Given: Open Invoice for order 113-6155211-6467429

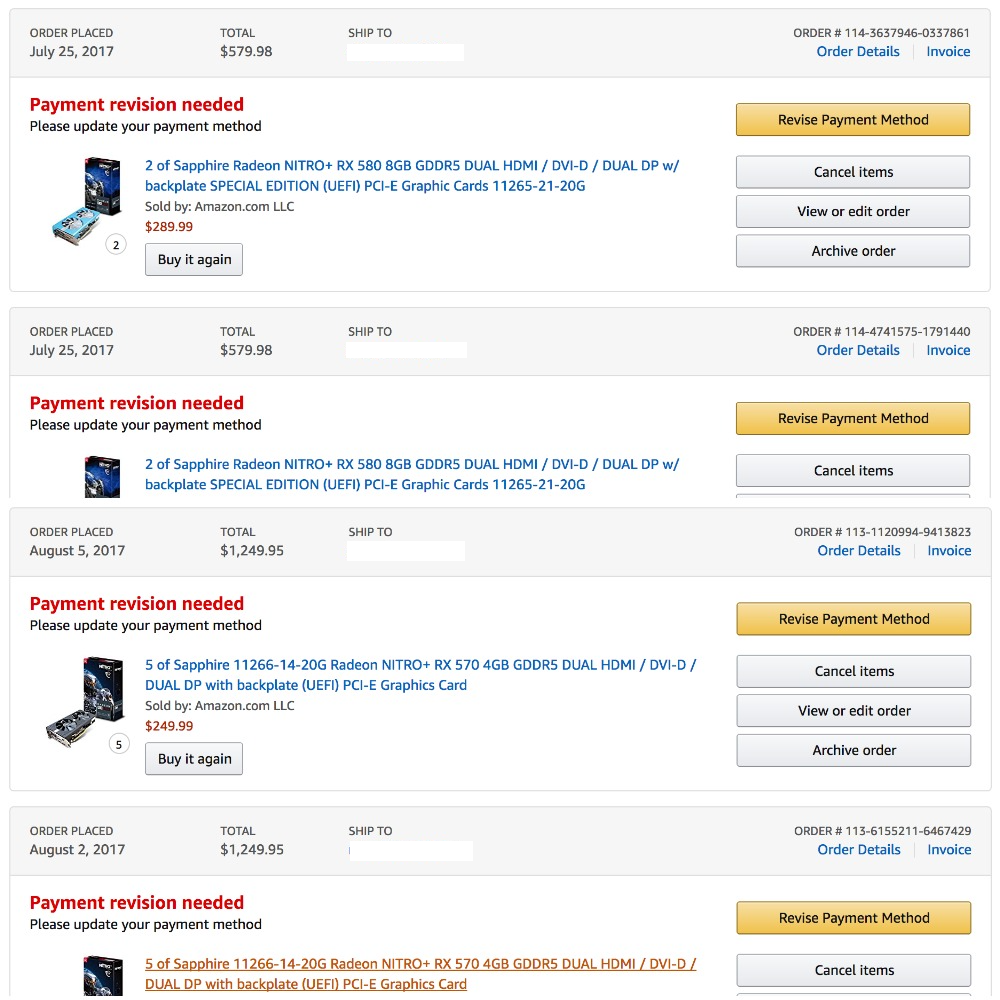Looking at the screenshot, I should click(x=949, y=850).
